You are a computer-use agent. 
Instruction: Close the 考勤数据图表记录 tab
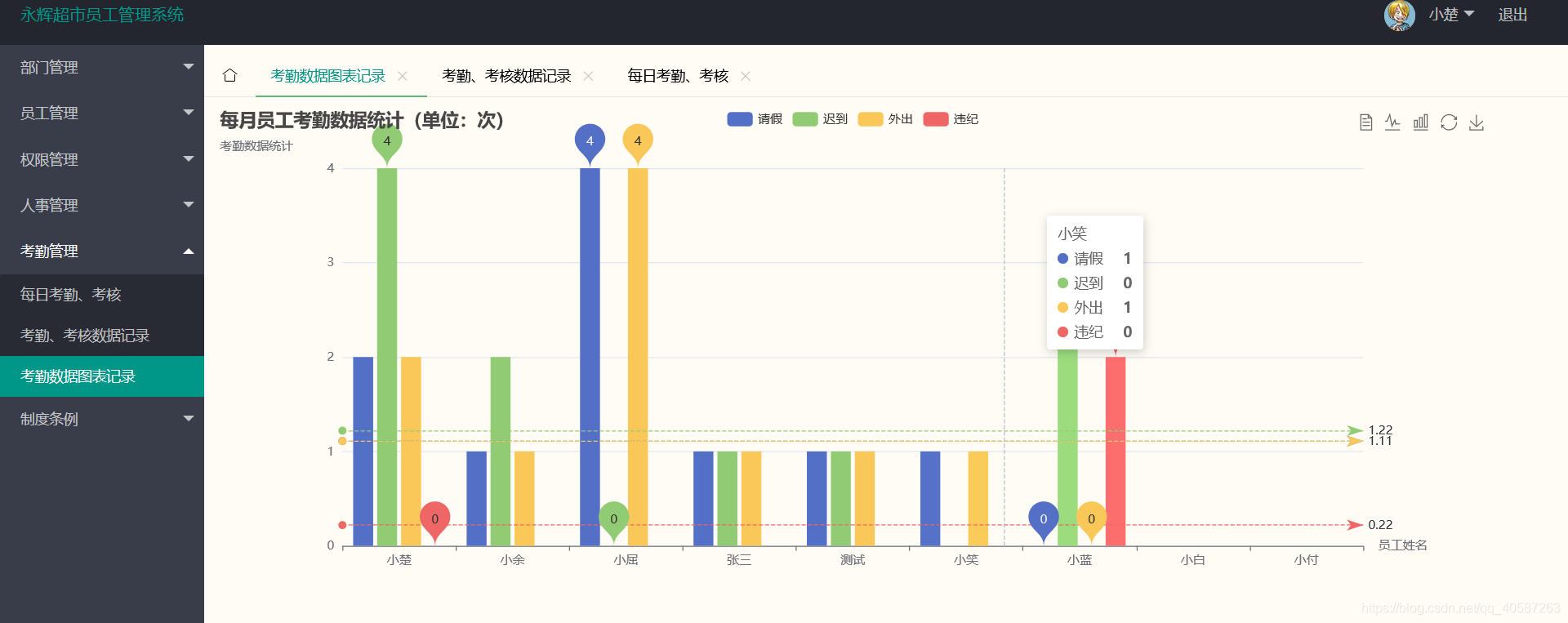point(403,76)
